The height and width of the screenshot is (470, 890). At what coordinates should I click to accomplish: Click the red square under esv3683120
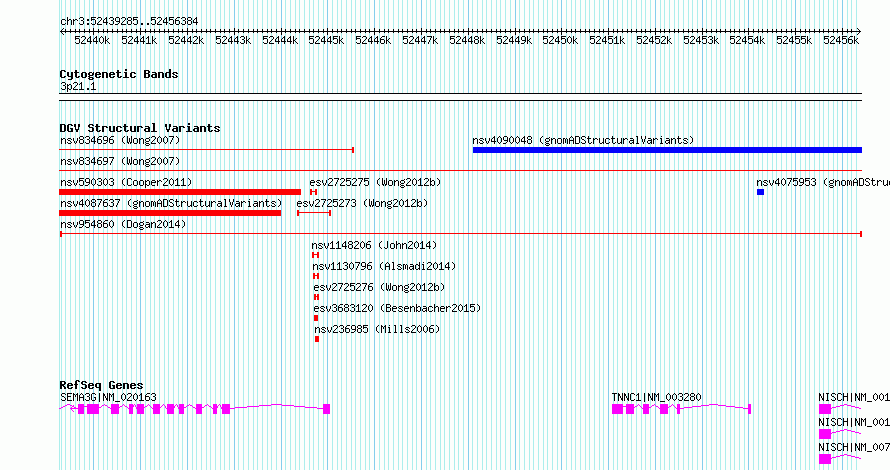coord(316,318)
